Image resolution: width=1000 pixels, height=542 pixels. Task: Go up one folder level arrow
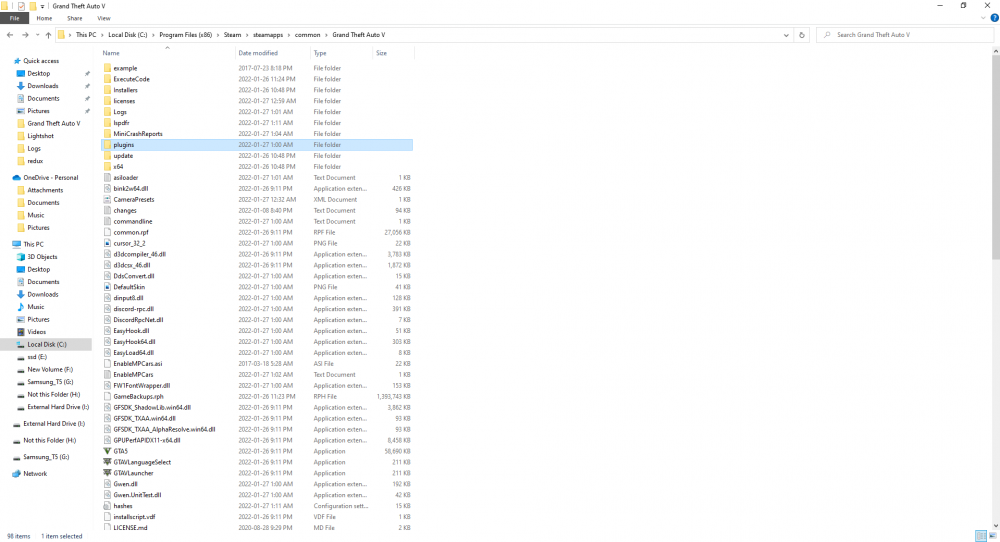click(x=48, y=35)
